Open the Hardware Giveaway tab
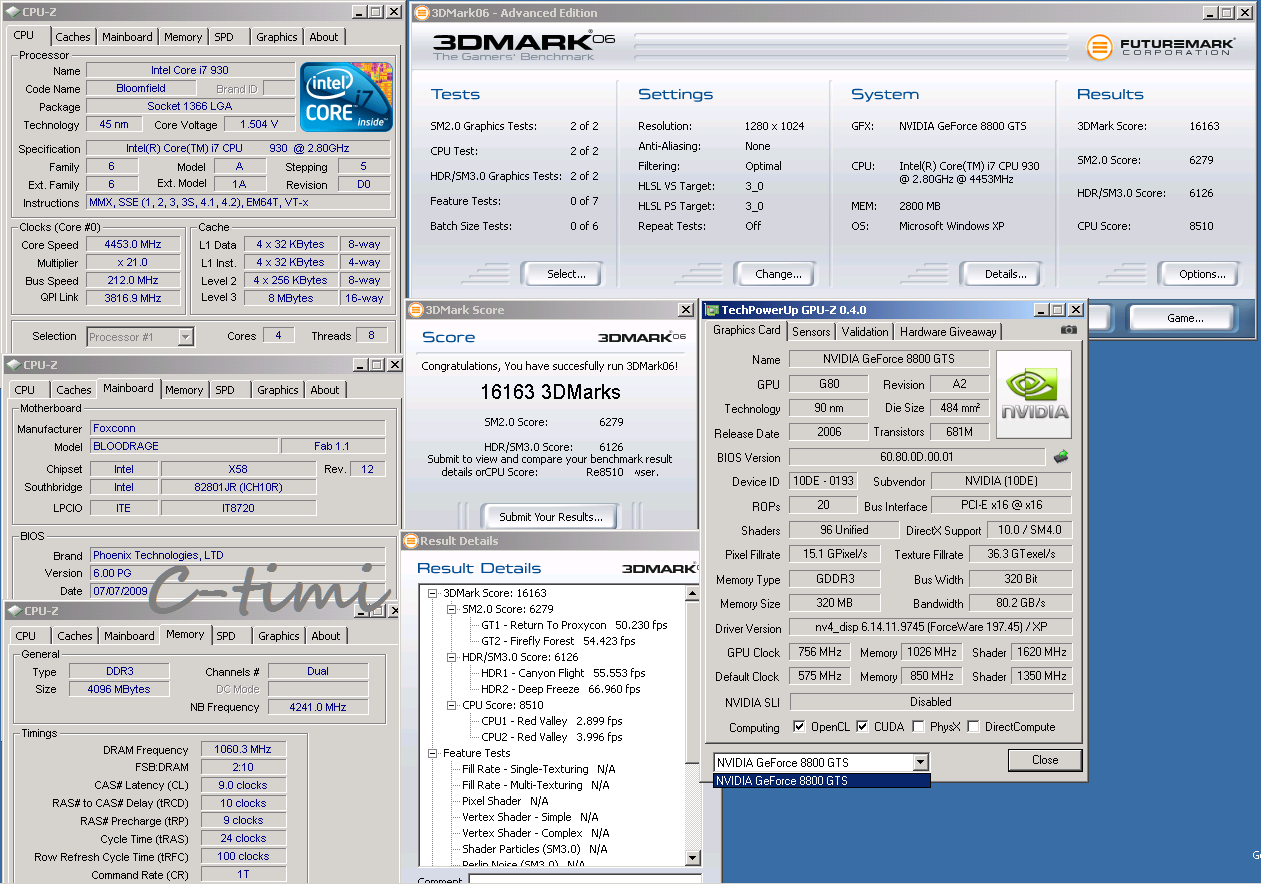 (x=948, y=332)
